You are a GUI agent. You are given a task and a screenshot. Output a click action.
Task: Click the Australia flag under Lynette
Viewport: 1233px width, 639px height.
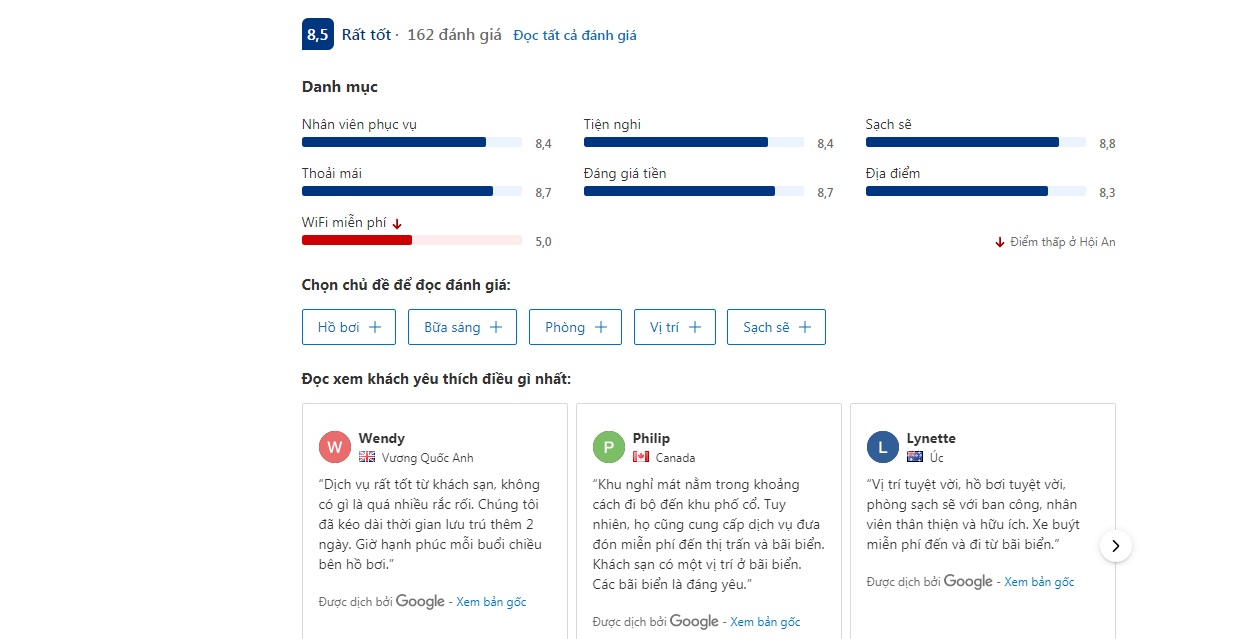[x=915, y=457]
